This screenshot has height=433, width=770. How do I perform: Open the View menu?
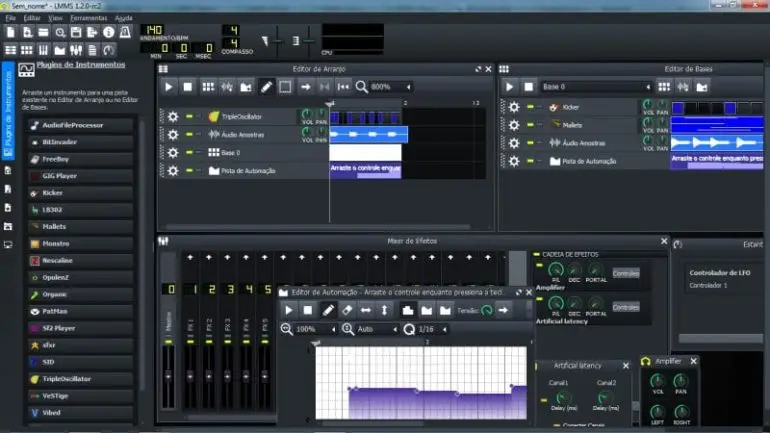coord(55,18)
